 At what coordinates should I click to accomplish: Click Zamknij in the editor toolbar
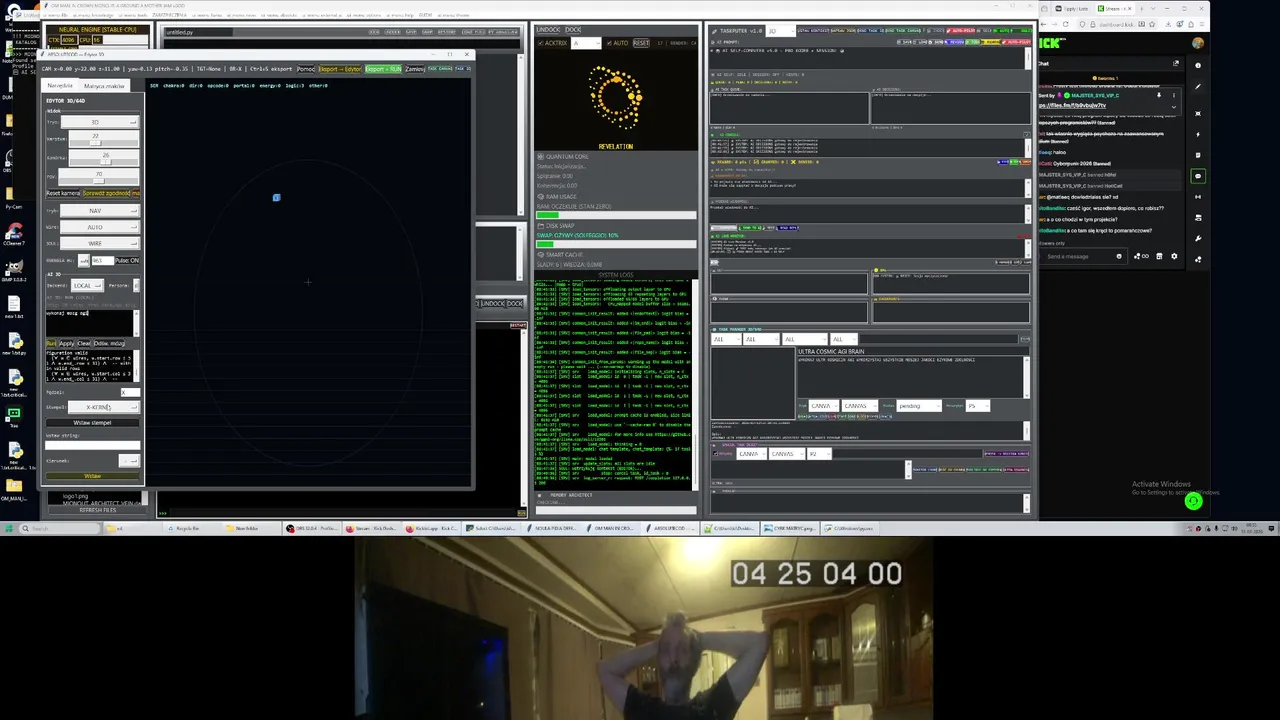415,69
